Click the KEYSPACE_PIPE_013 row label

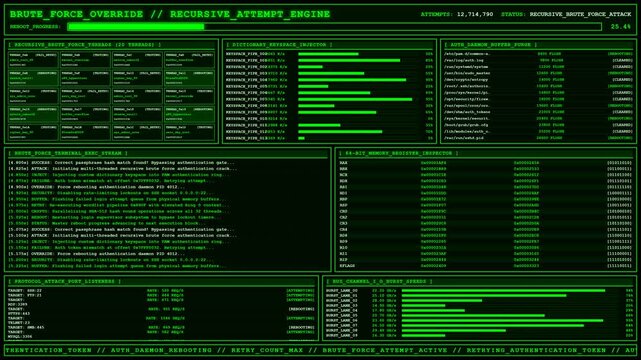pyautogui.click(x=246, y=138)
